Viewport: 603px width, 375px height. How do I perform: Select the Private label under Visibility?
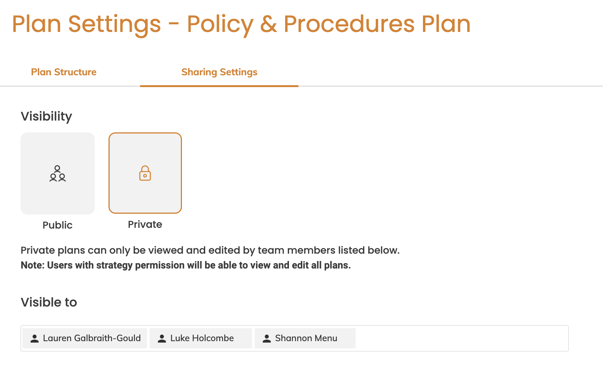pos(145,224)
